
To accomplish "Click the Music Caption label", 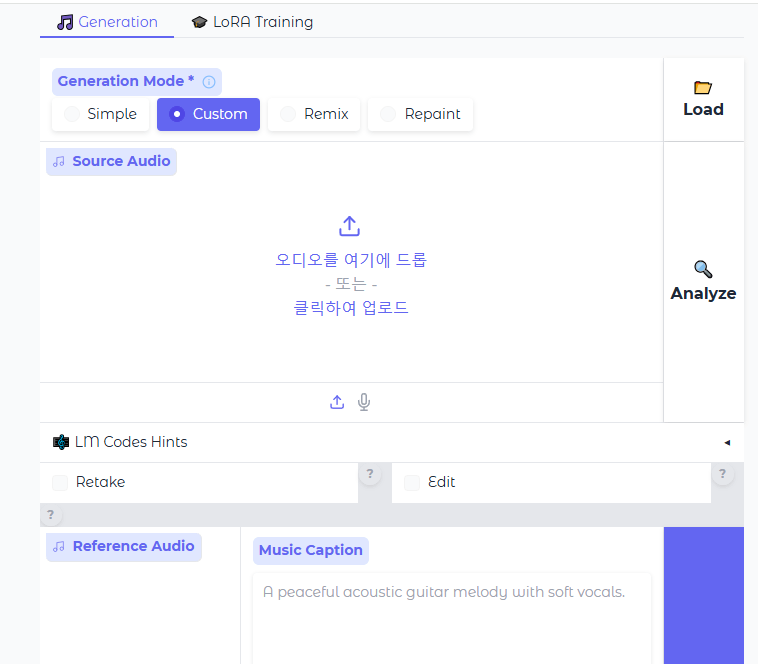I will [311, 550].
